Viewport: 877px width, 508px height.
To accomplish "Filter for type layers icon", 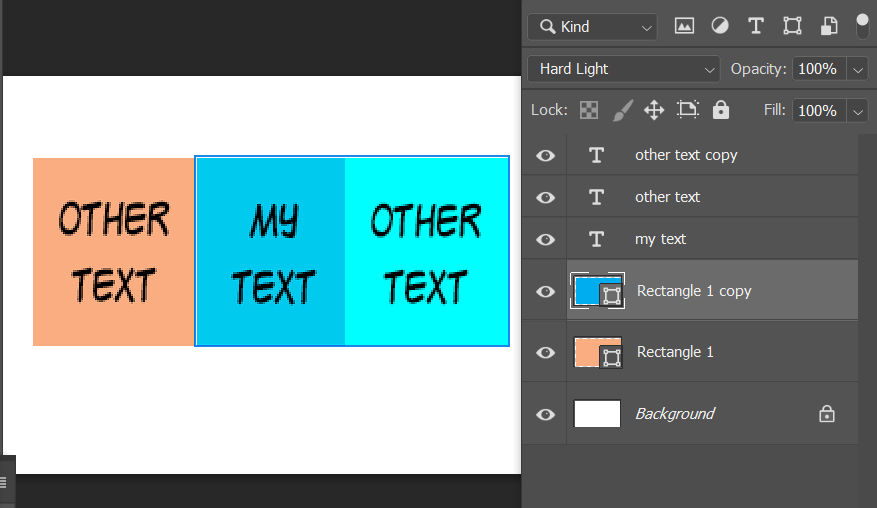I will click(x=756, y=26).
